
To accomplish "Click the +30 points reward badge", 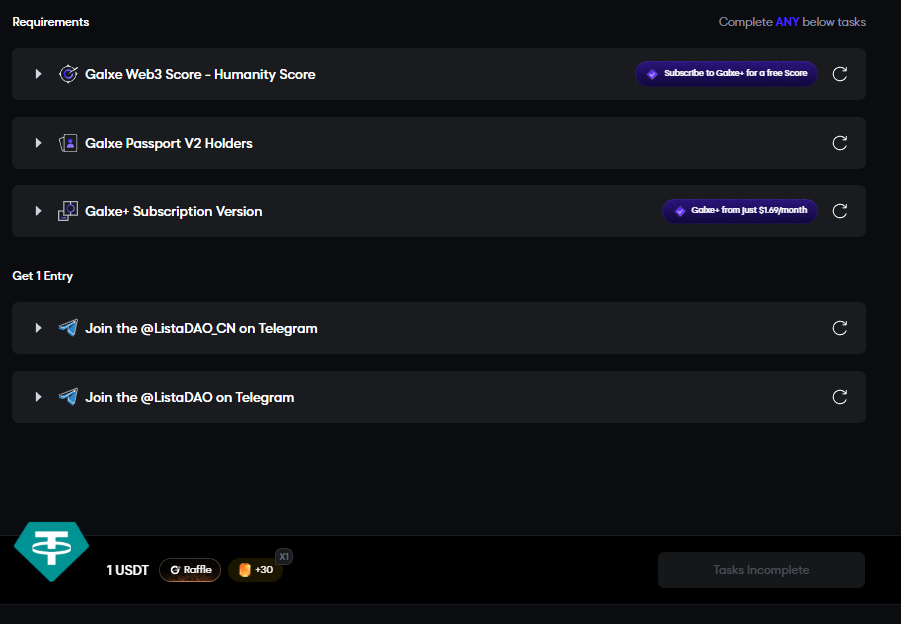I will (256, 570).
